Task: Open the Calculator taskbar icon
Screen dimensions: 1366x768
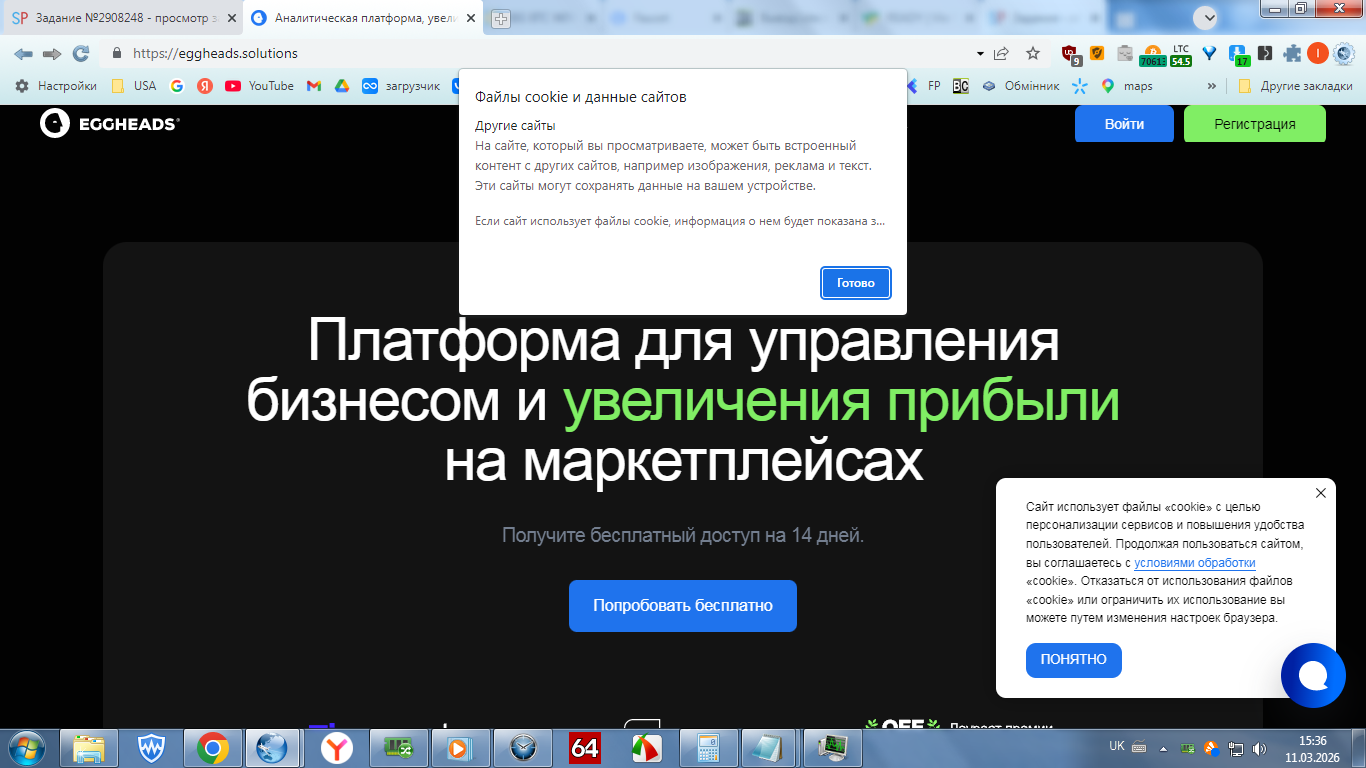Action: tap(709, 747)
